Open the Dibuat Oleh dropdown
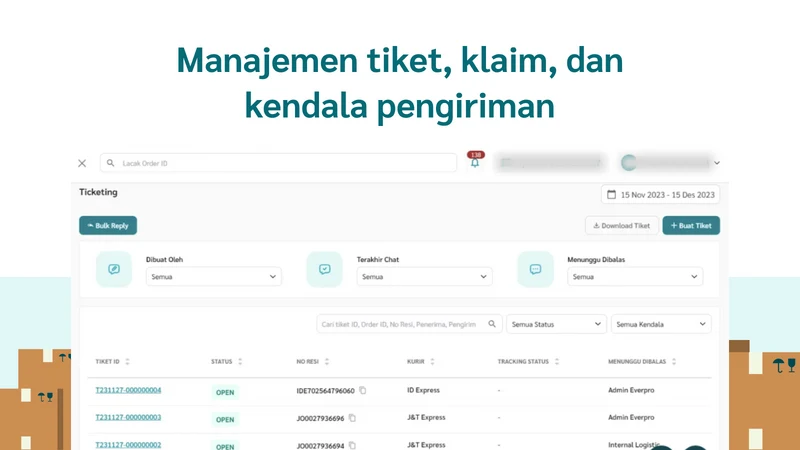The image size is (800, 450). tap(214, 277)
